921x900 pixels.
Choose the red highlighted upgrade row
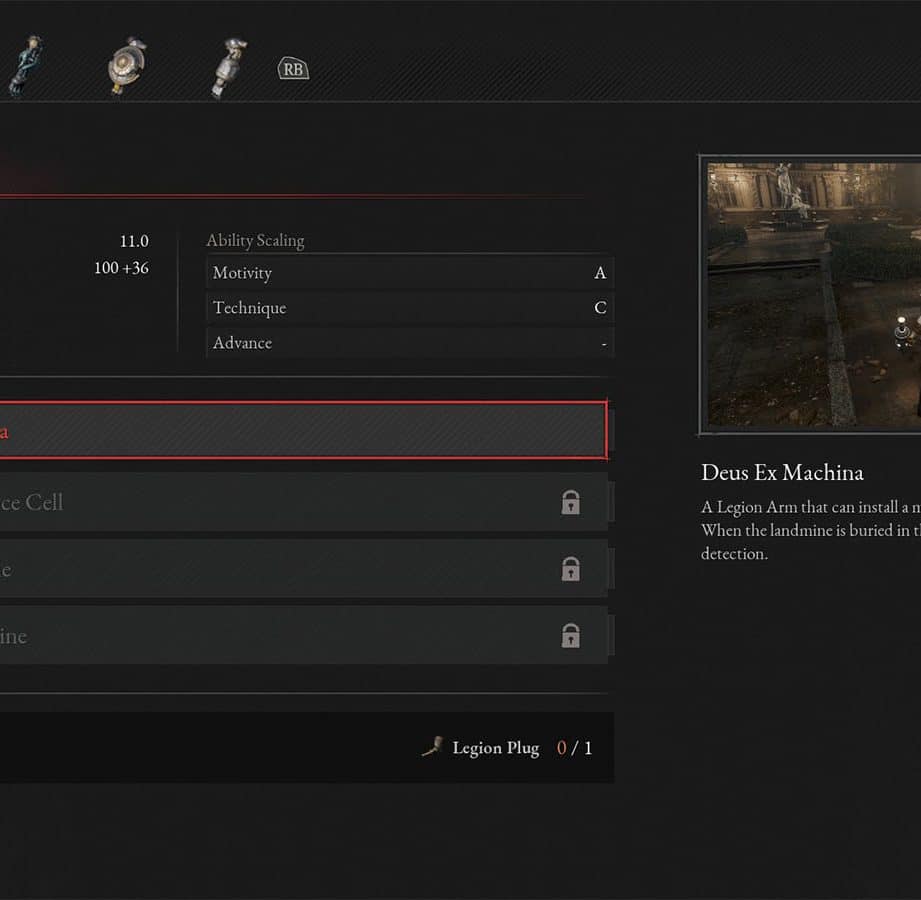click(303, 430)
